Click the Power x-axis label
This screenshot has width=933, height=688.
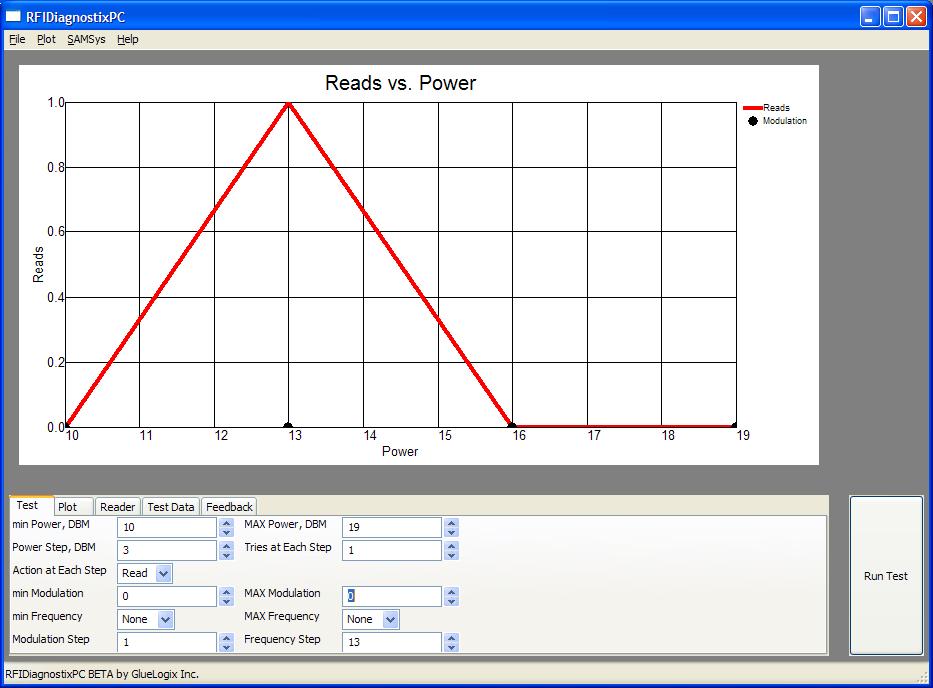[x=400, y=452]
